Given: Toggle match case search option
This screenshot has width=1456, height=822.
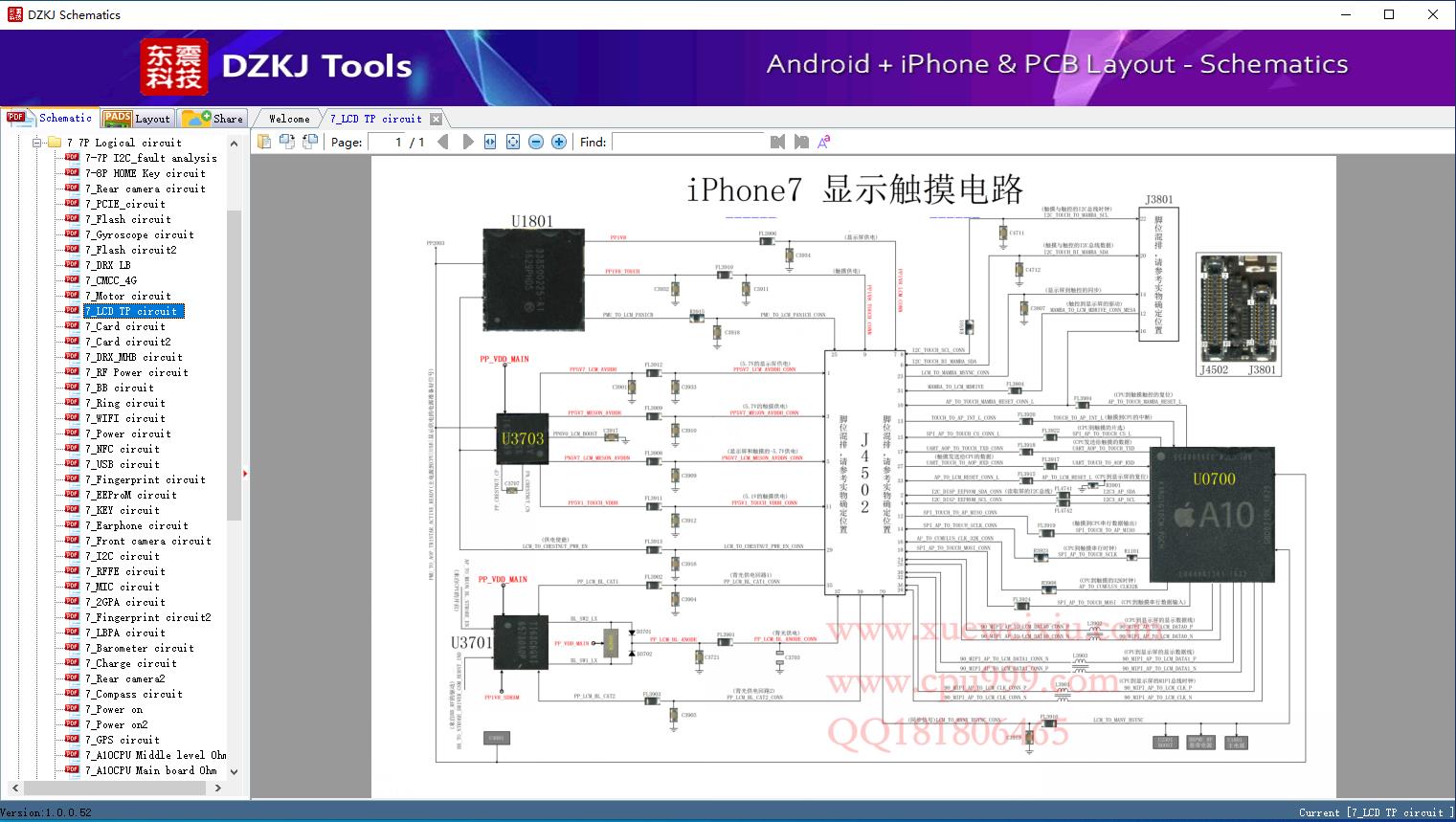Looking at the screenshot, I should [x=823, y=142].
